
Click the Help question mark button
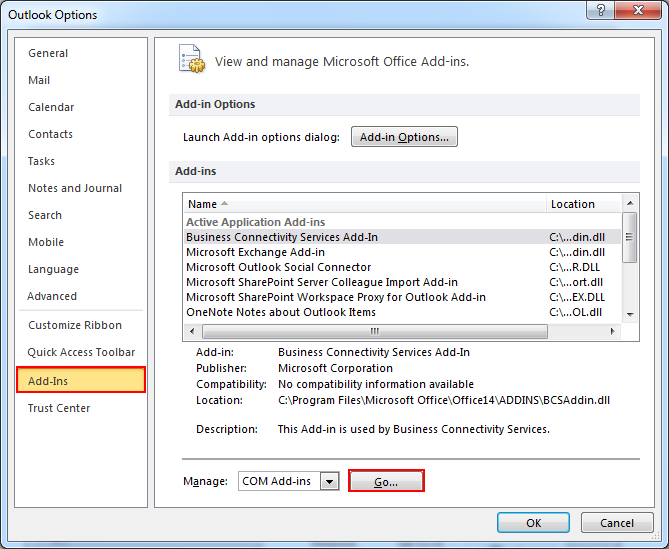(601, 10)
